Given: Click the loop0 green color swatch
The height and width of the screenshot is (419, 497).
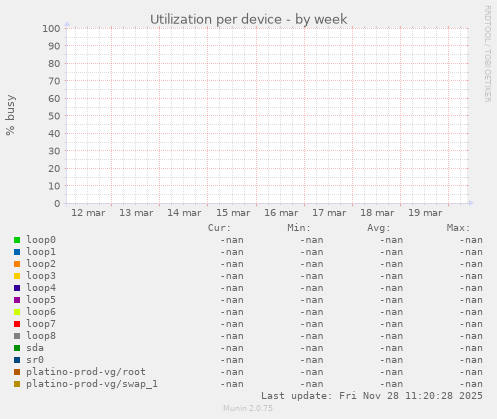Looking at the screenshot, I should (17, 240).
